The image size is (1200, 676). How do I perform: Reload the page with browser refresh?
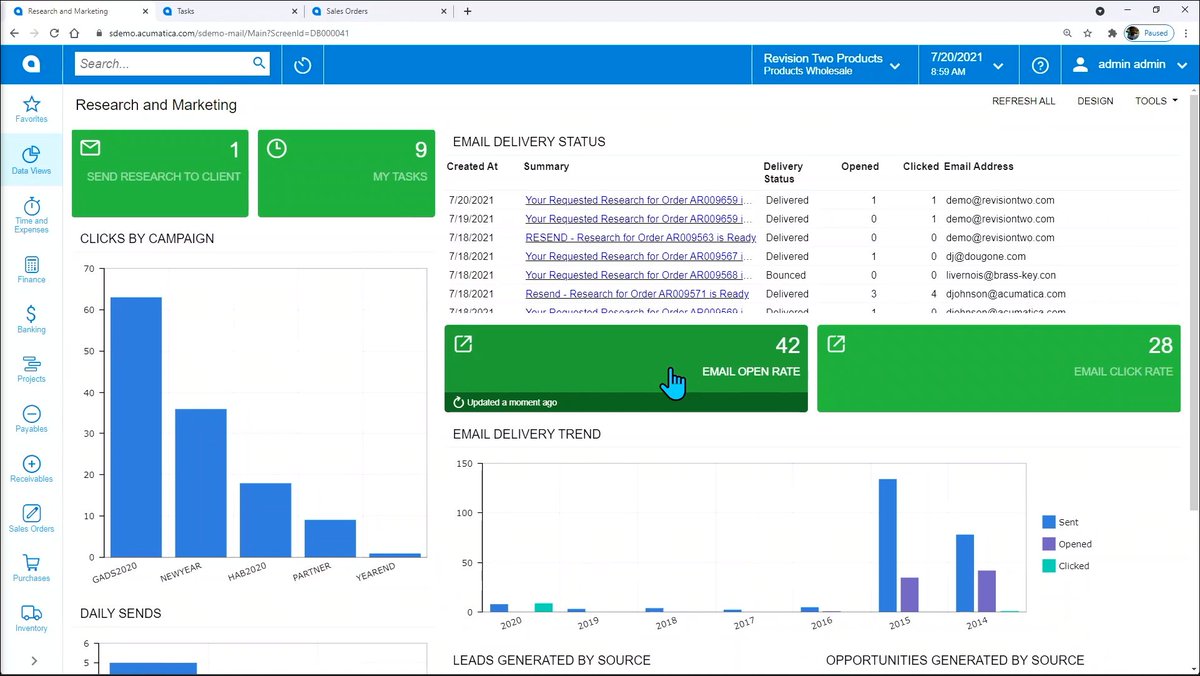(54, 32)
